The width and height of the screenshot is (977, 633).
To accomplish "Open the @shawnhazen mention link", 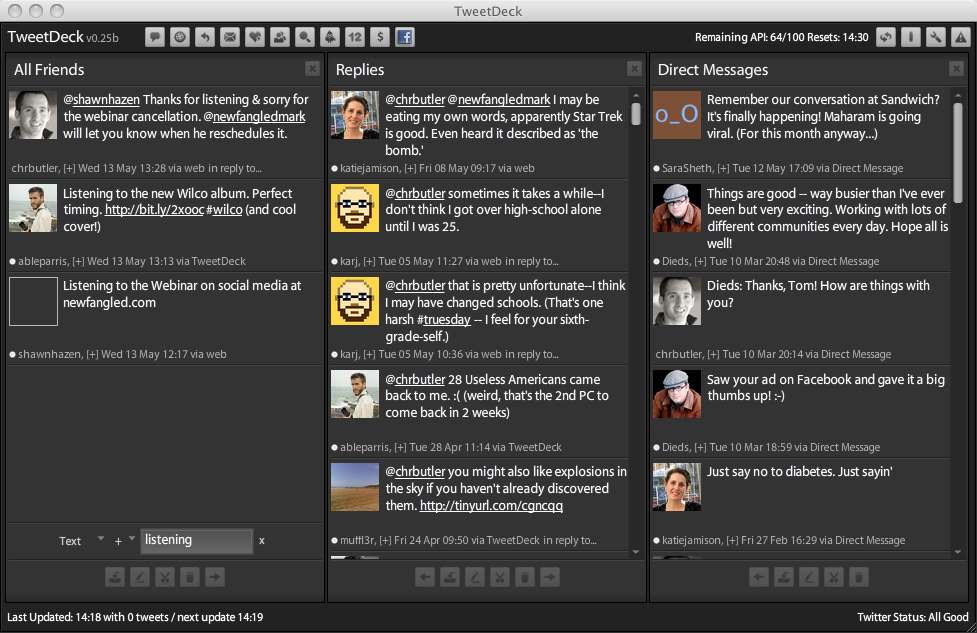I will 102,100.
